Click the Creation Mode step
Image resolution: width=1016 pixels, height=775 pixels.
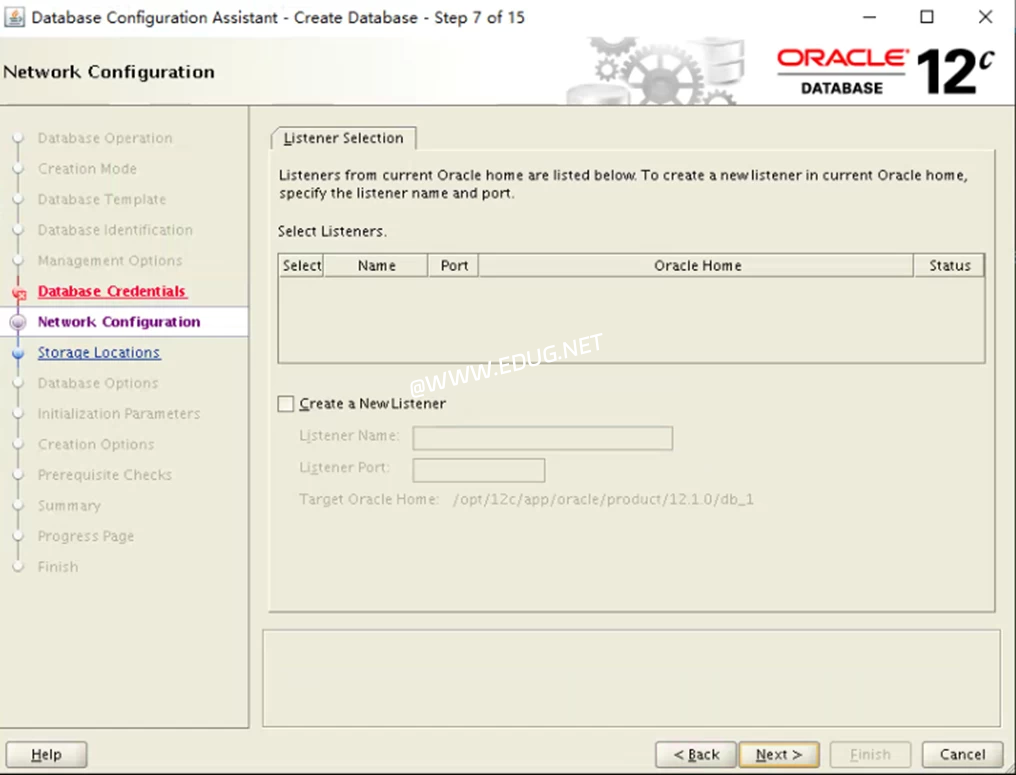pos(87,168)
